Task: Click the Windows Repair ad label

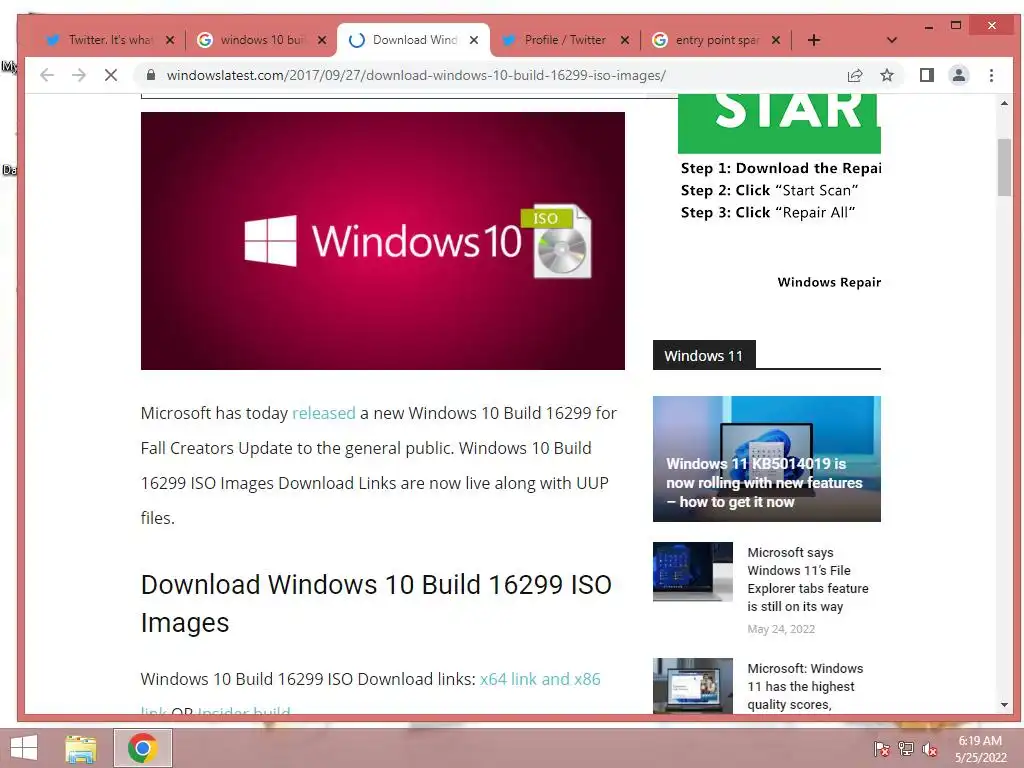Action: point(829,282)
